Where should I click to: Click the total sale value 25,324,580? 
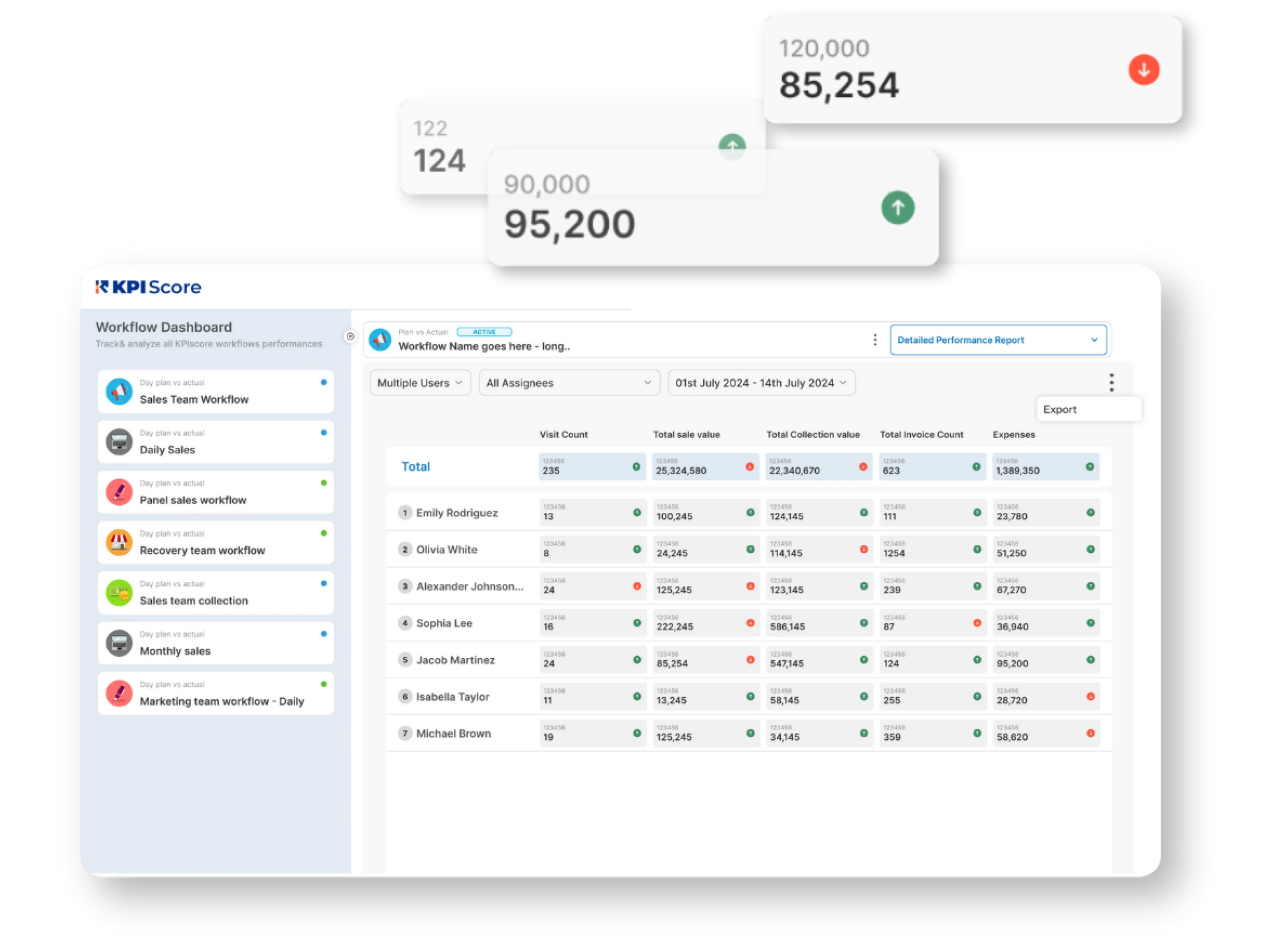681,470
